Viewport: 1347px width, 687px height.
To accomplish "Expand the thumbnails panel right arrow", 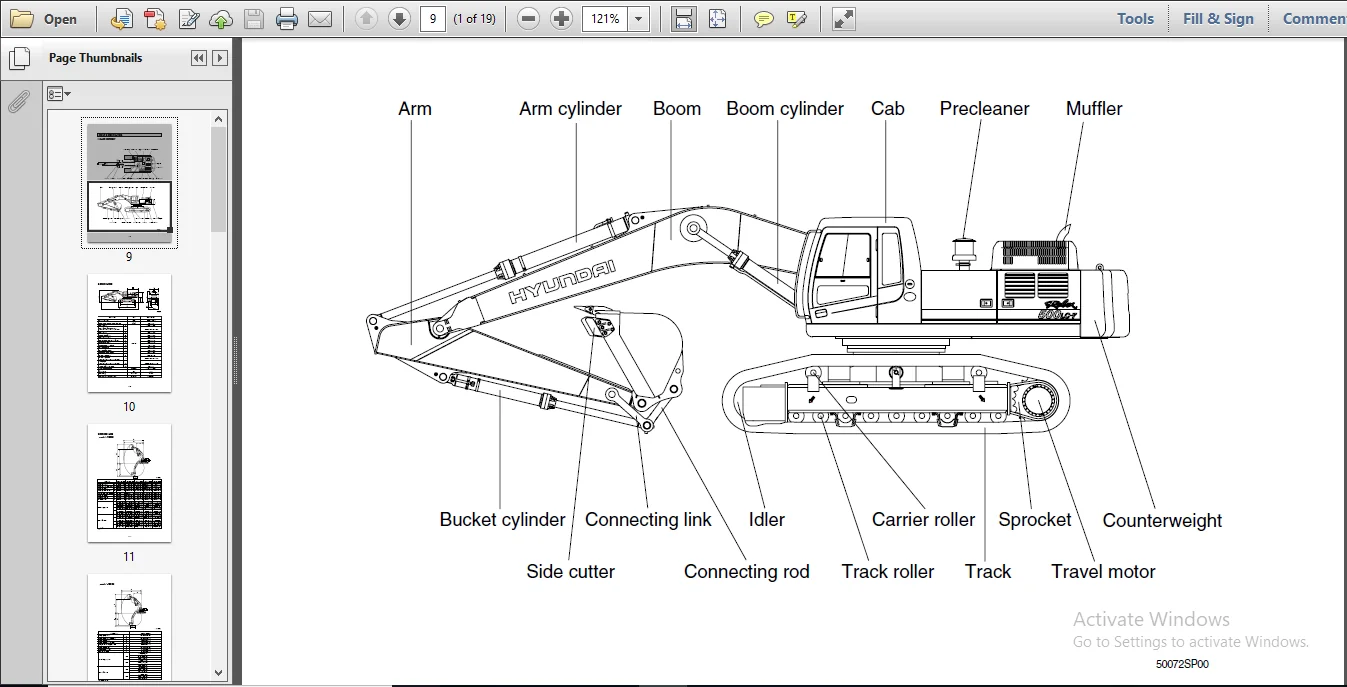I will (220, 58).
